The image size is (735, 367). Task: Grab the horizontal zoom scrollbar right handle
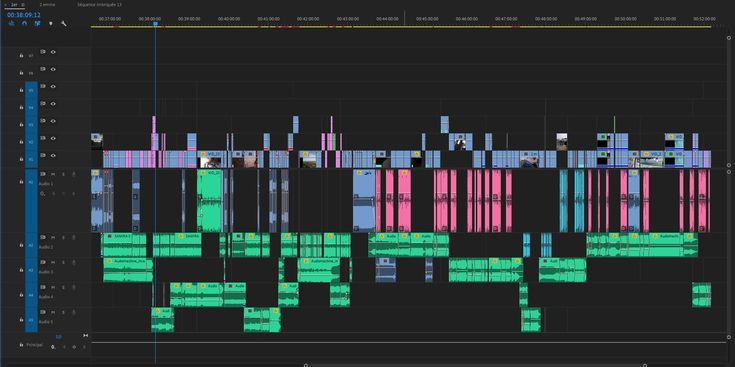pos(645,365)
